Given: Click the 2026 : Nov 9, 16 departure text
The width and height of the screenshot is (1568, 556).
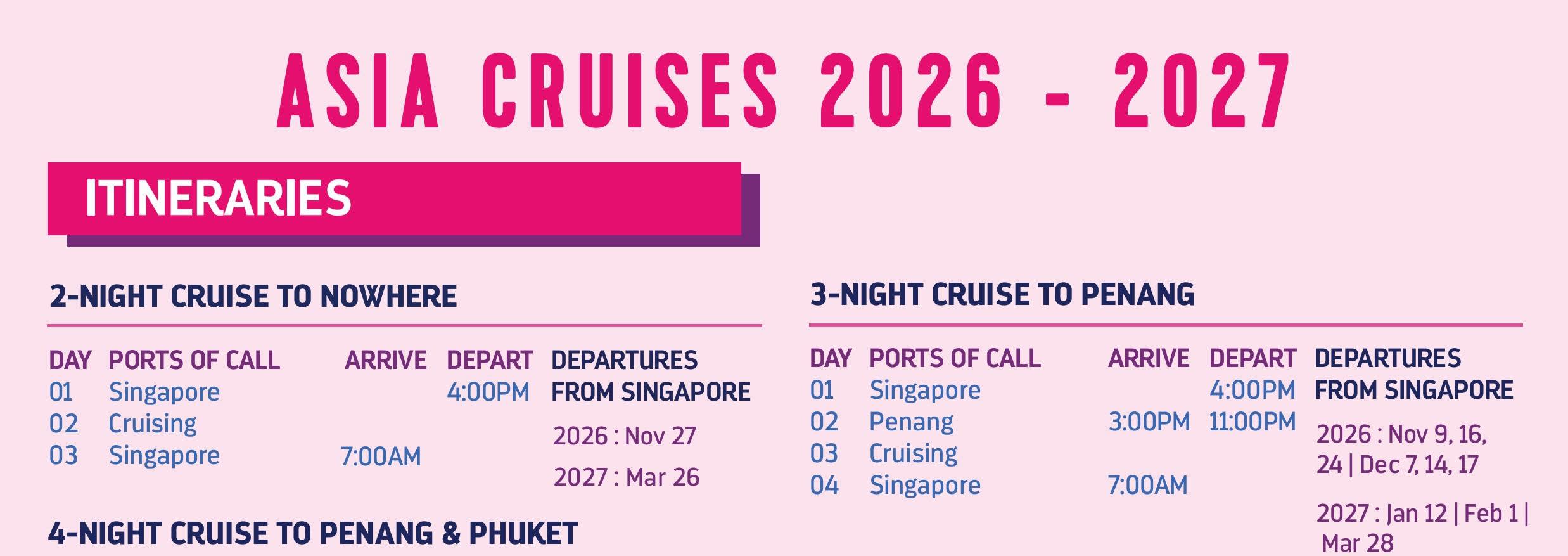Looking at the screenshot, I should [x=1401, y=435].
